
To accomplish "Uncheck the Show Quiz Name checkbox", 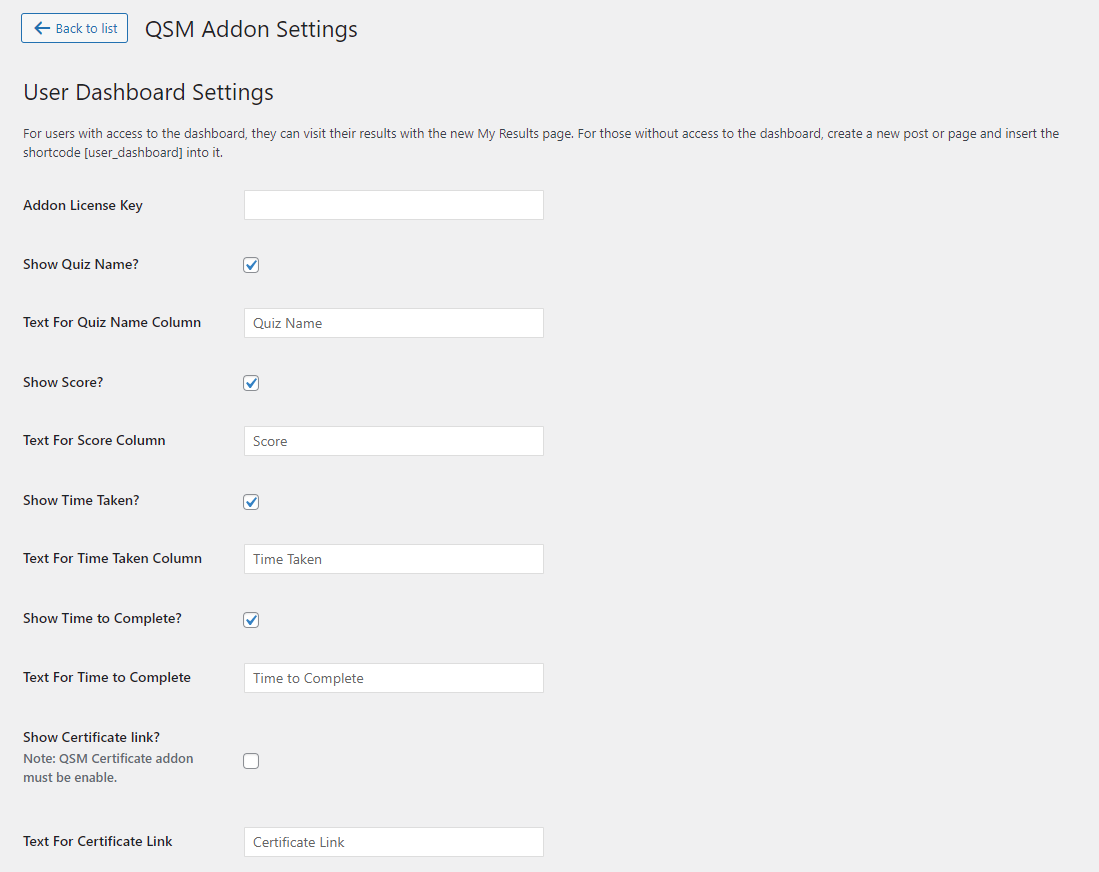I will (x=251, y=265).
